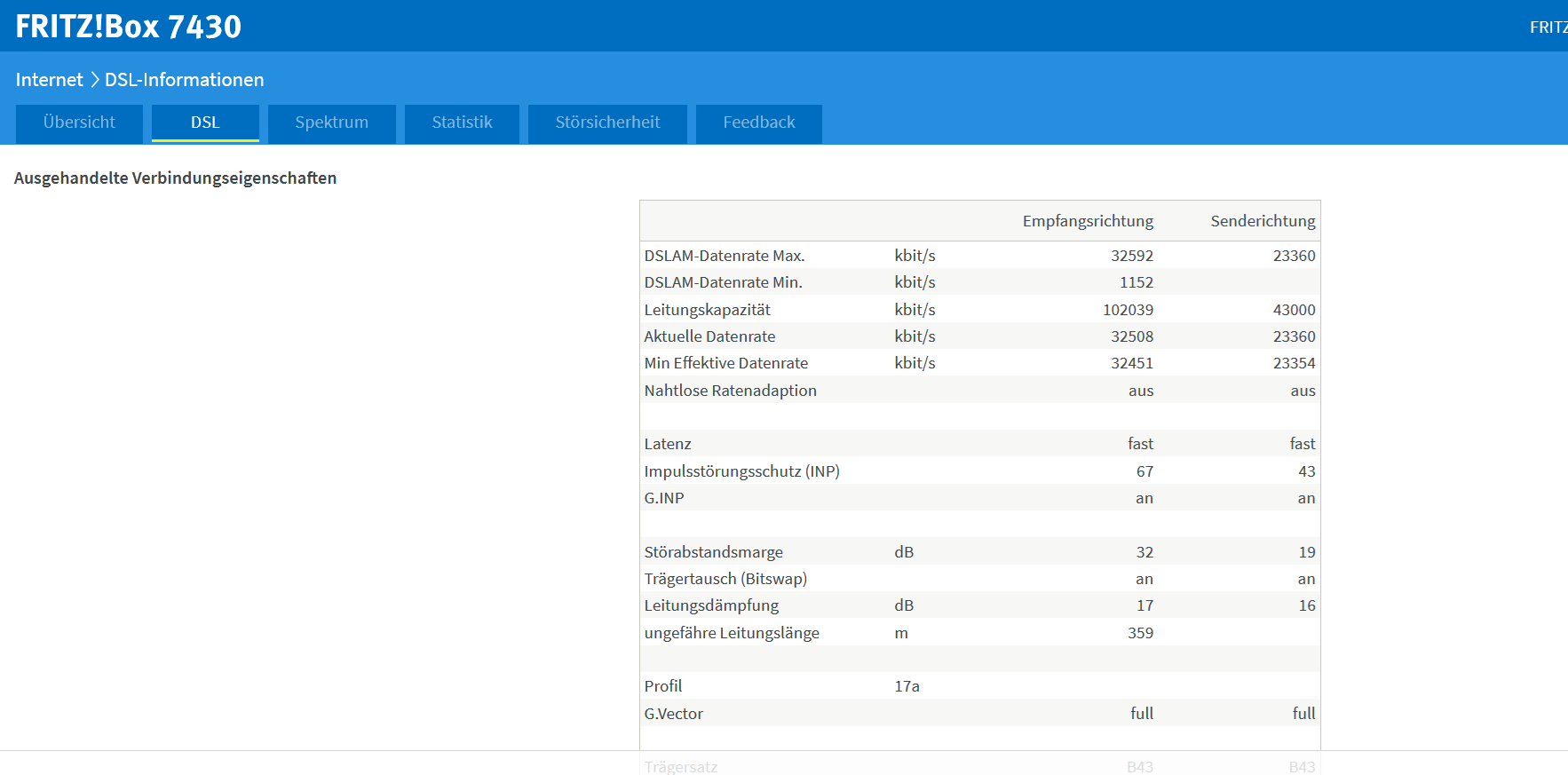Select the DSLAM-Datenrate Max. row label
This screenshot has width=1568, height=775.
(x=725, y=256)
